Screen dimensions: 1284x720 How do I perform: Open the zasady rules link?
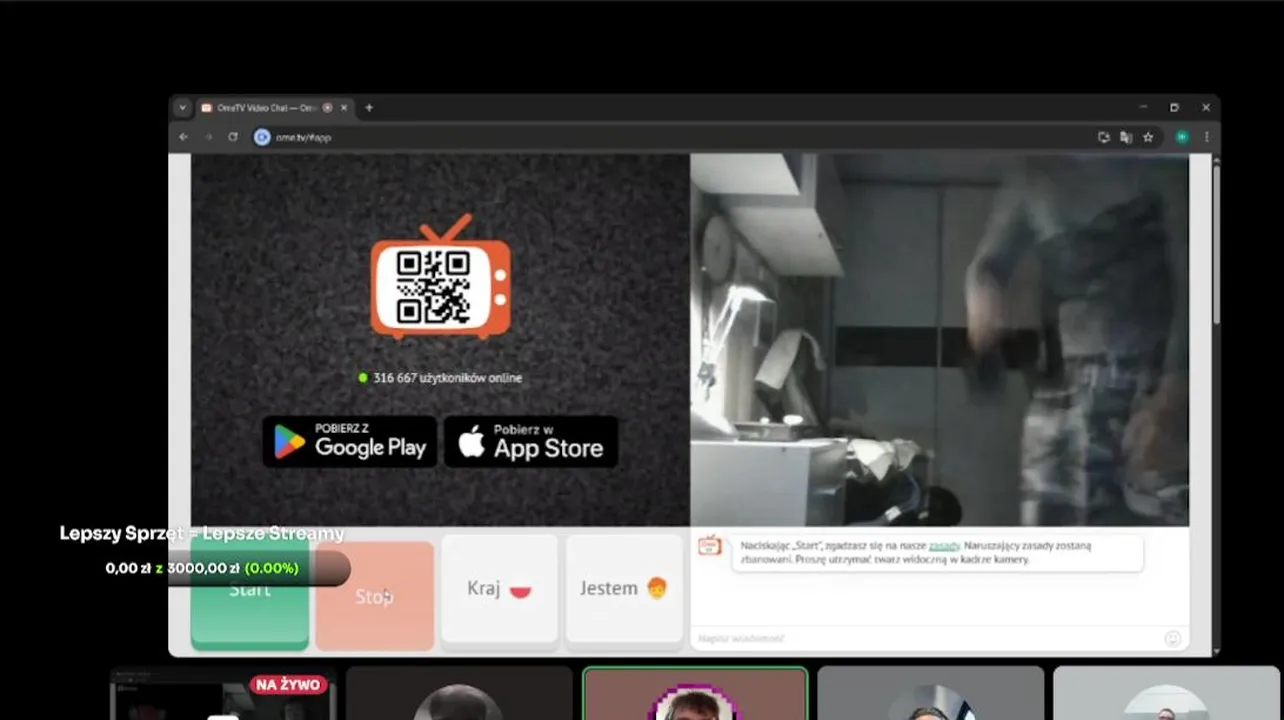point(944,546)
